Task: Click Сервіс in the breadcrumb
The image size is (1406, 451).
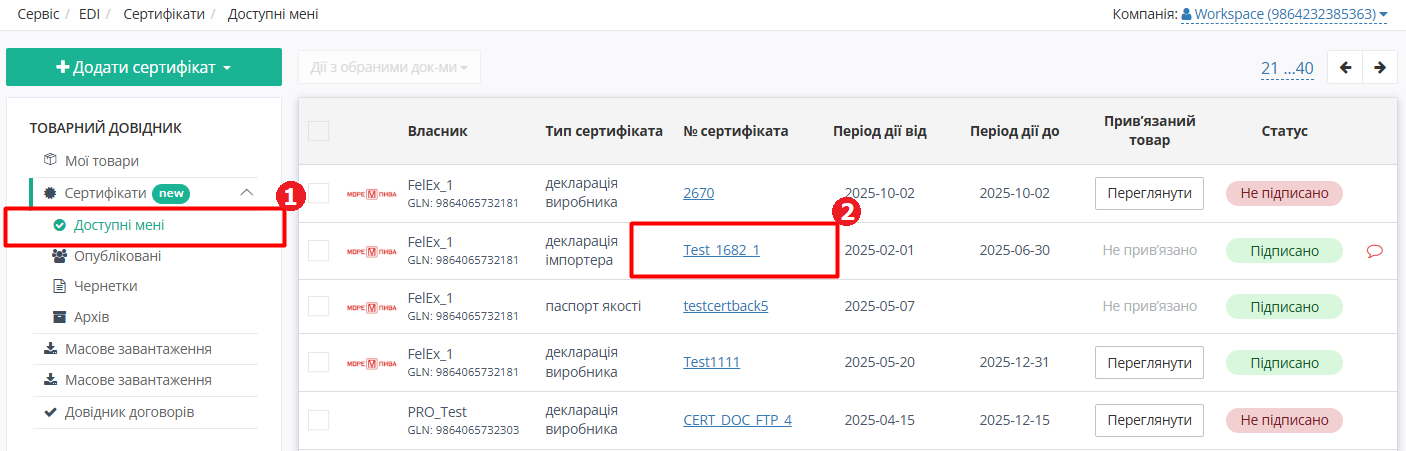Action: tap(36, 14)
